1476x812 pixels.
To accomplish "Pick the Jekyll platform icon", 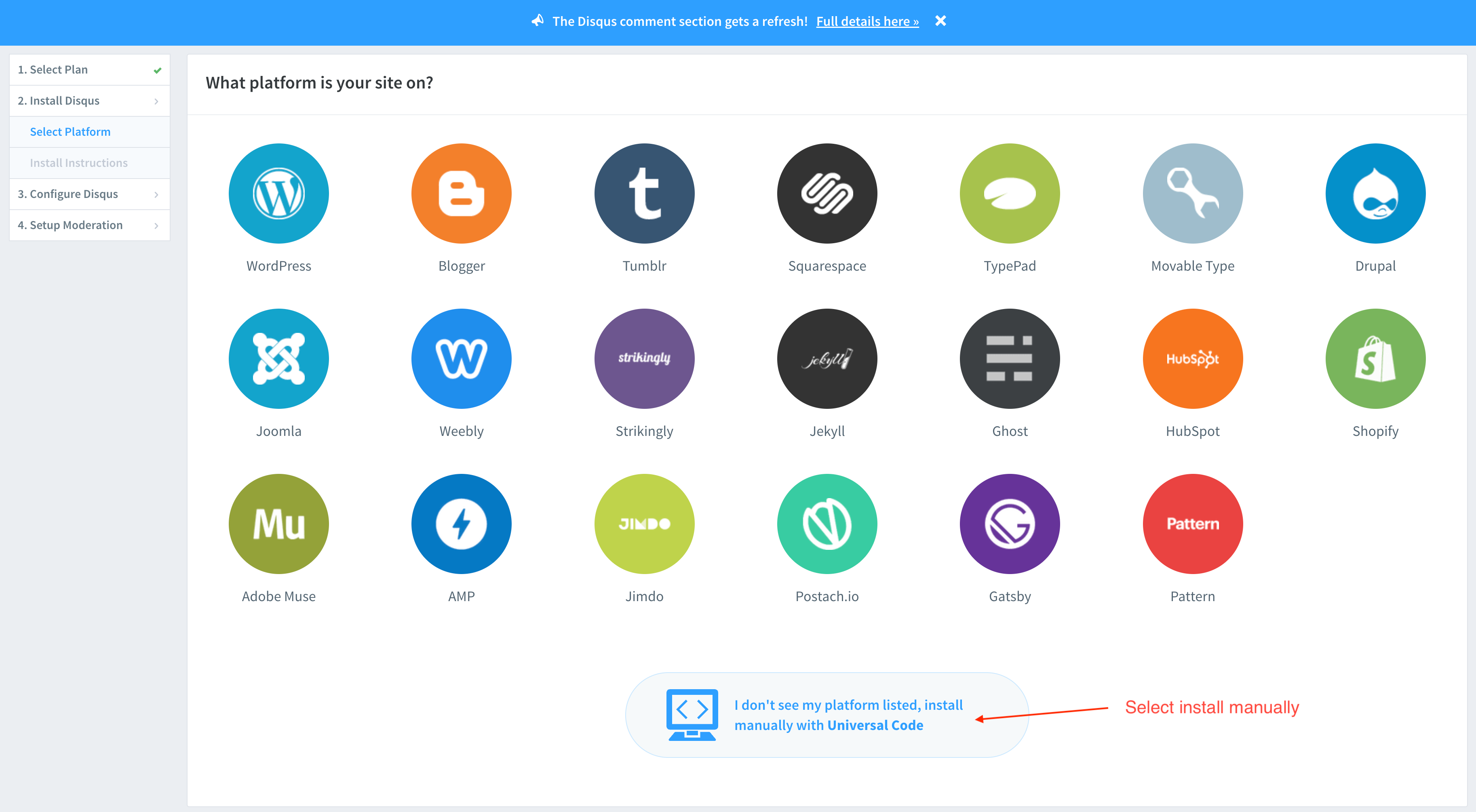I will click(827, 358).
